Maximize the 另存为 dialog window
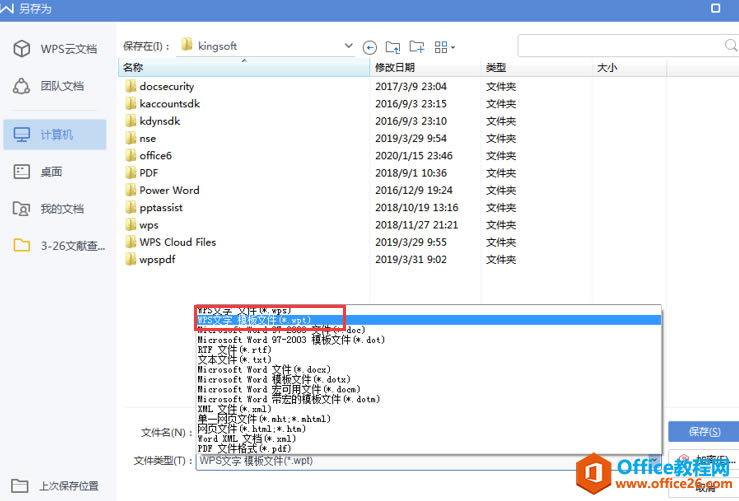Viewport: 739px width, 501px height. point(715,8)
